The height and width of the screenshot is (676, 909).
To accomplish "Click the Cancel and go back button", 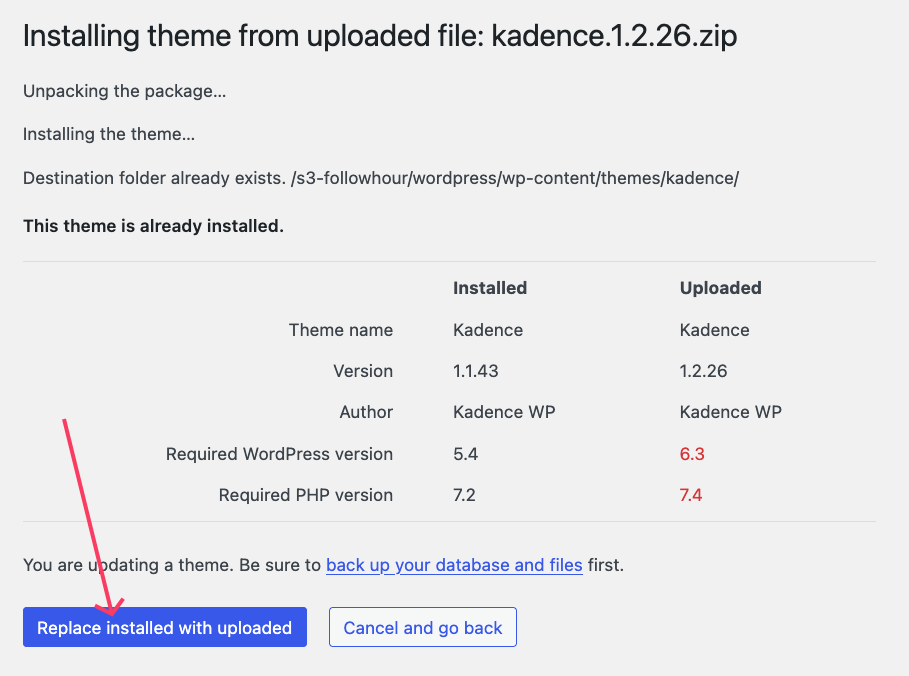I will [422, 627].
